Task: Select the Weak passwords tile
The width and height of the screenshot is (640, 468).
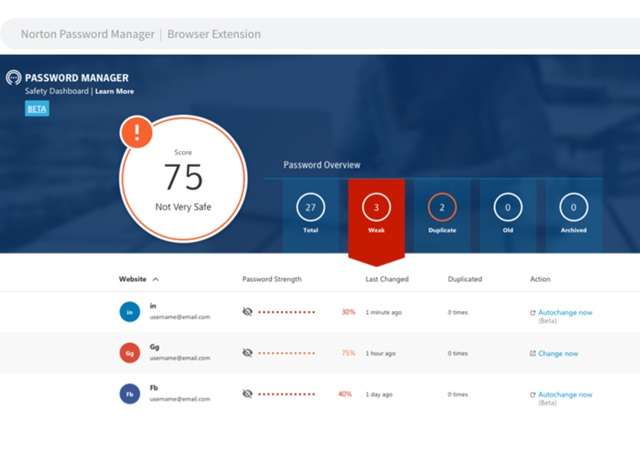Action: [376, 220]
